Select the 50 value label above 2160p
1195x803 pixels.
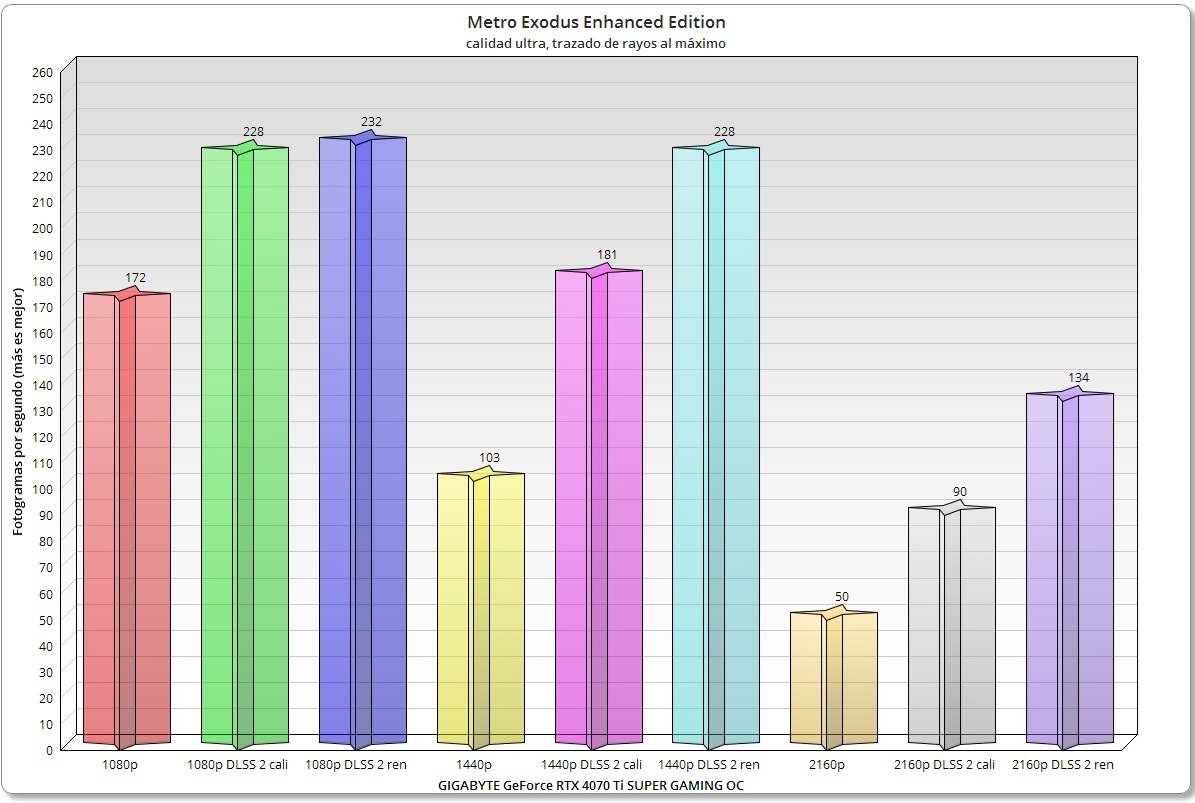(842, 597)
